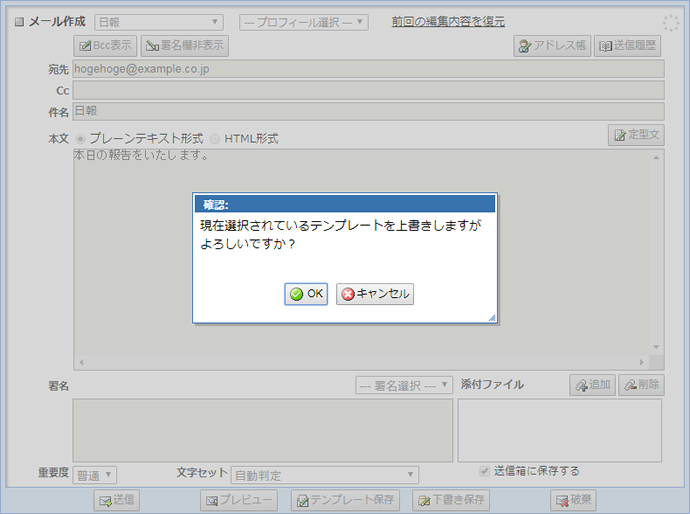Click the Bcc表示 pencil icon
The image size is (690, 514).
[x=85, y=46]
